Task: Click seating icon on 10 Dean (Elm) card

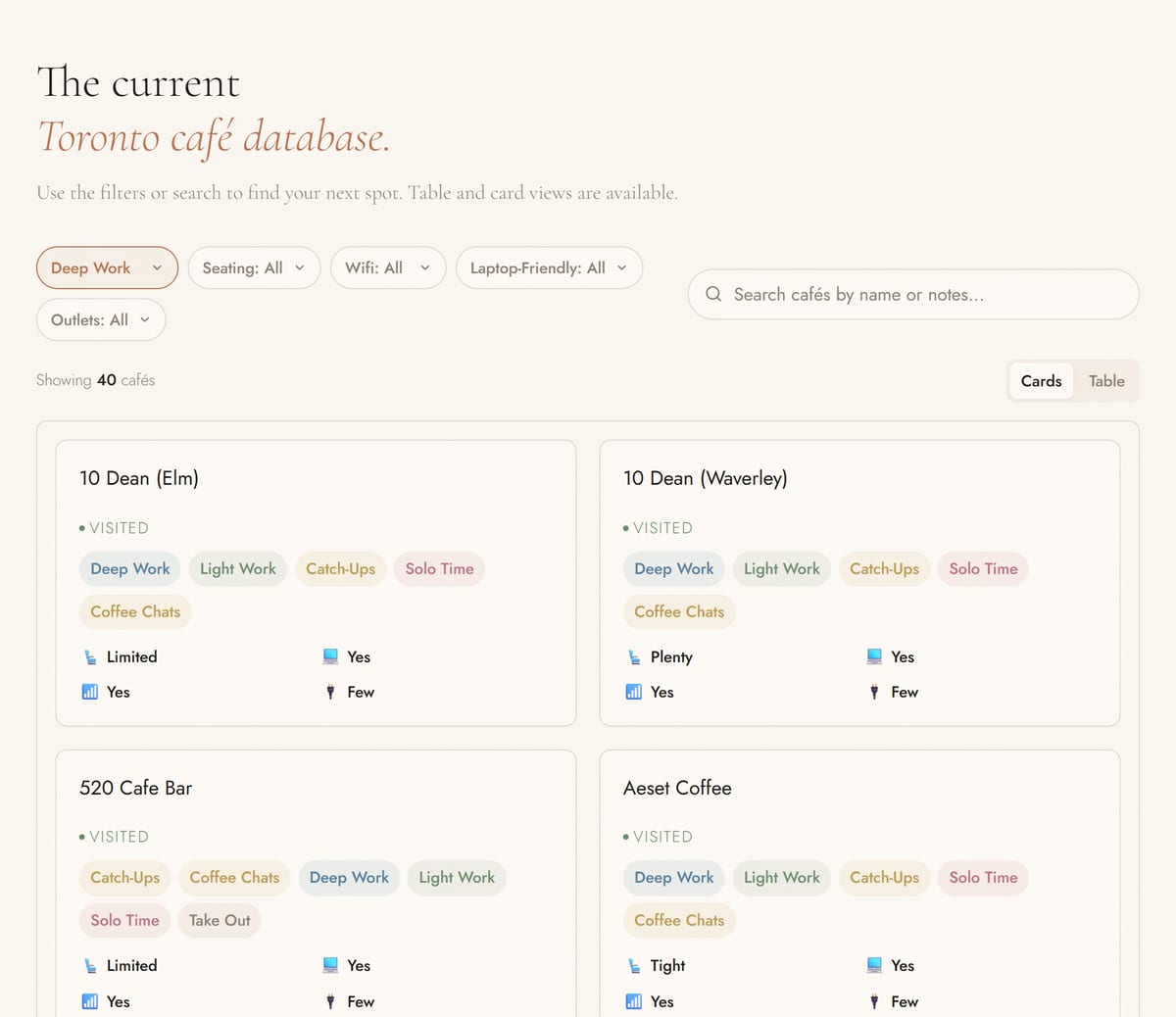Action: pos(90,657)
